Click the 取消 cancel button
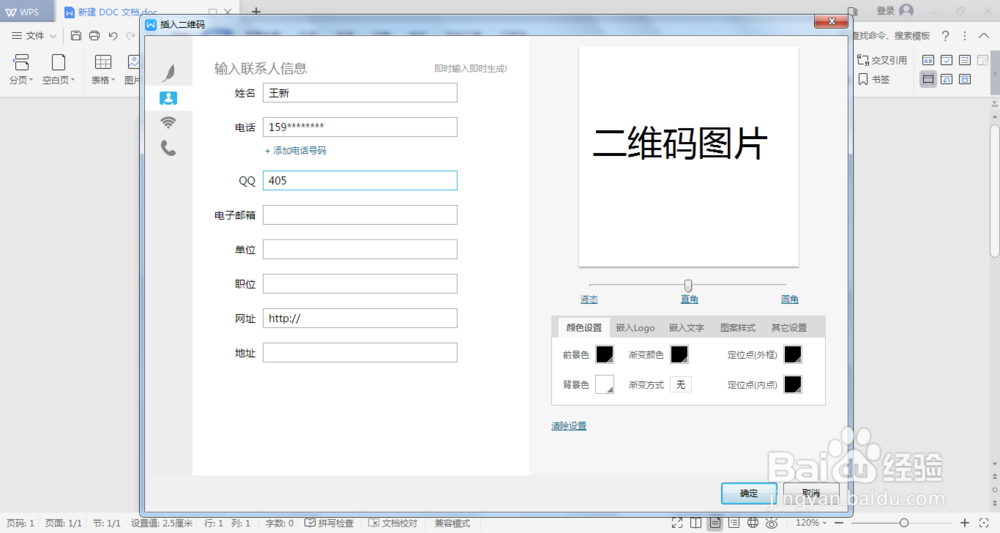This screenshot has height=533, width=1000. tap(811, 493)
